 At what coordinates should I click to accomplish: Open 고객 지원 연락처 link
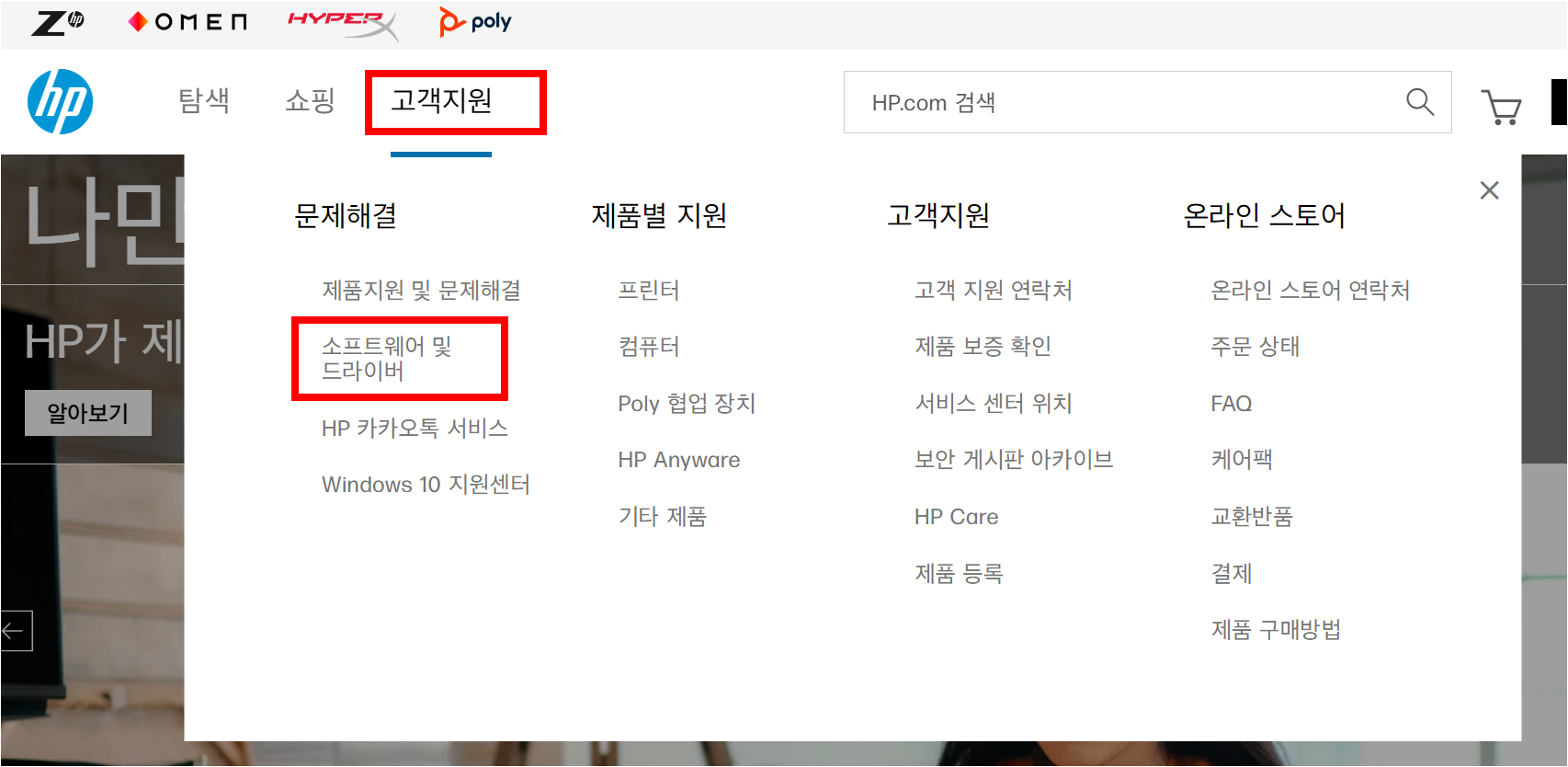tap(994, 291)
